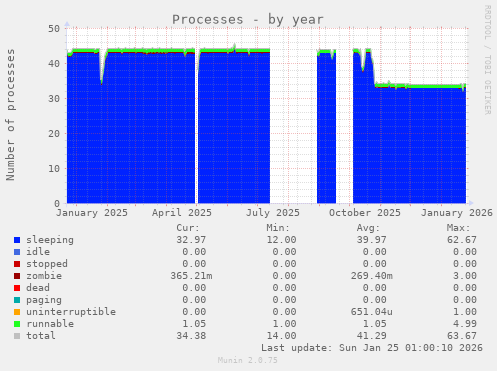Viewport: 497px width, 371px height.
Task: Click the 'Avg:' column header
Action: tap(368, 228)
